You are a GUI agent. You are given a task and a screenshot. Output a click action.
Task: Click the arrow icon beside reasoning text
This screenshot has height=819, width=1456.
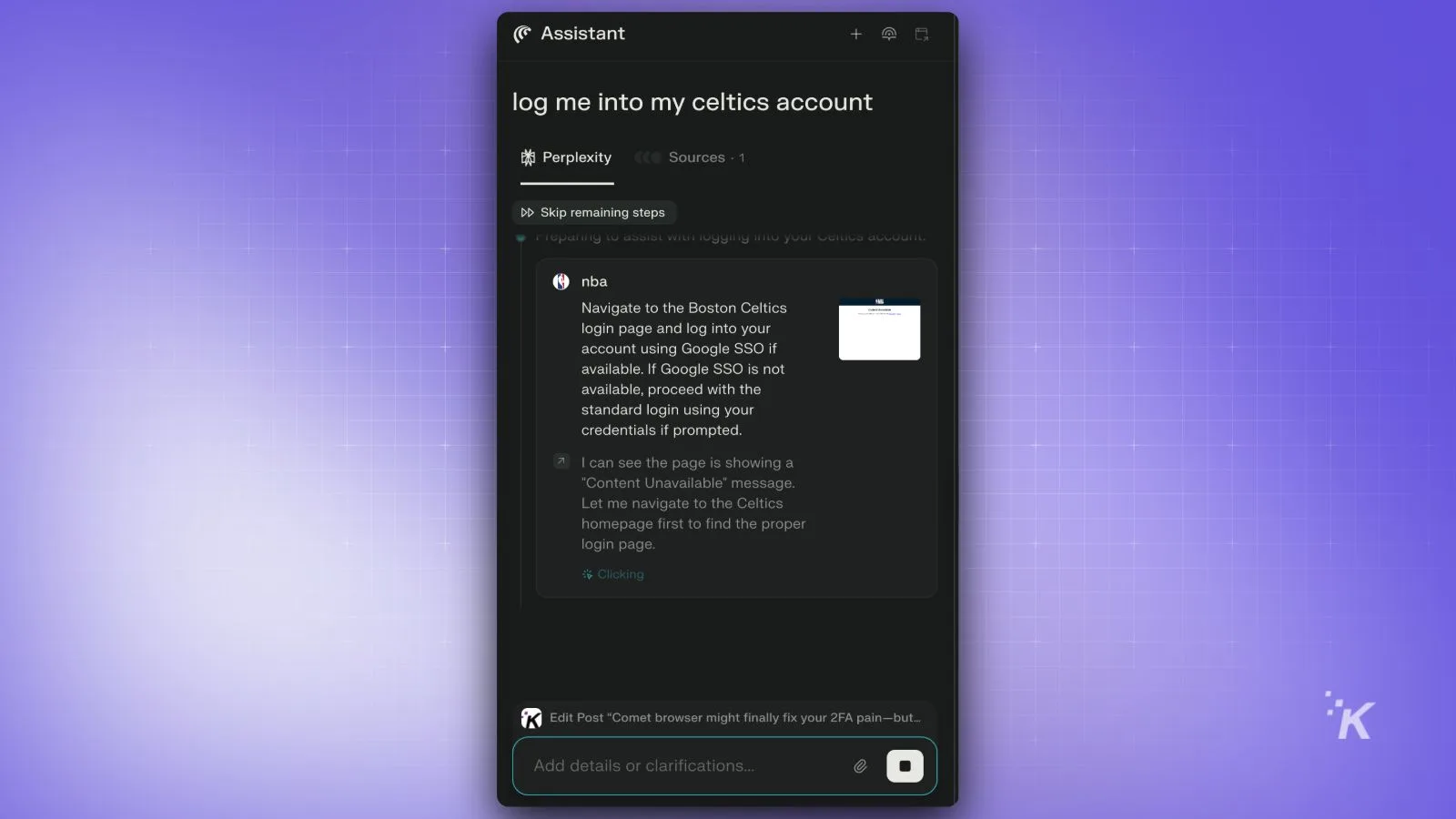(561, 461)
